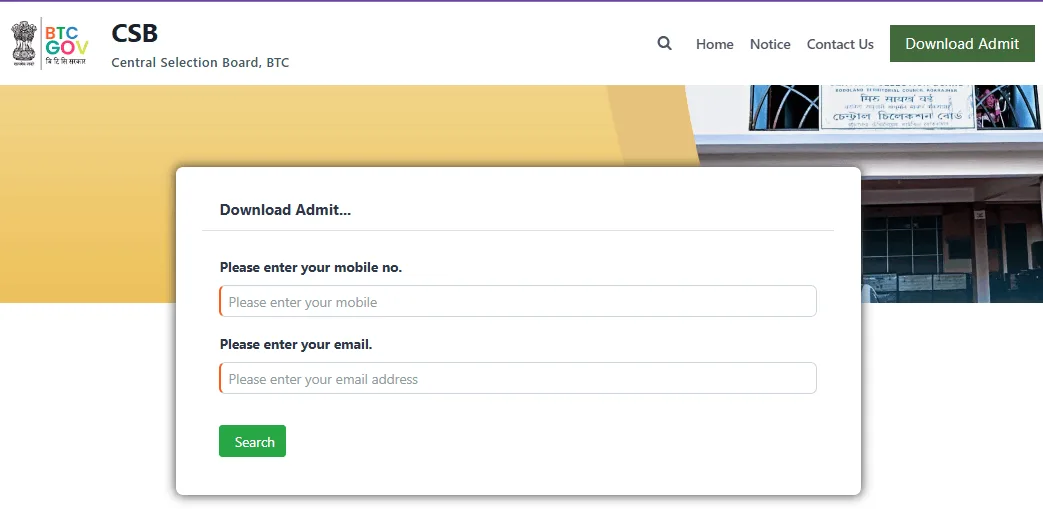Click 'Please enter your email.' label
Image resolution: width=1043 pixels, height=509 pixels.
point(296,345)
